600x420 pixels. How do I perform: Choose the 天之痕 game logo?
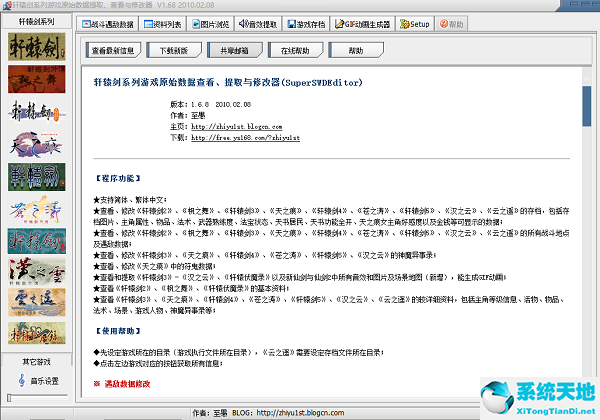(x=37, y=144)
